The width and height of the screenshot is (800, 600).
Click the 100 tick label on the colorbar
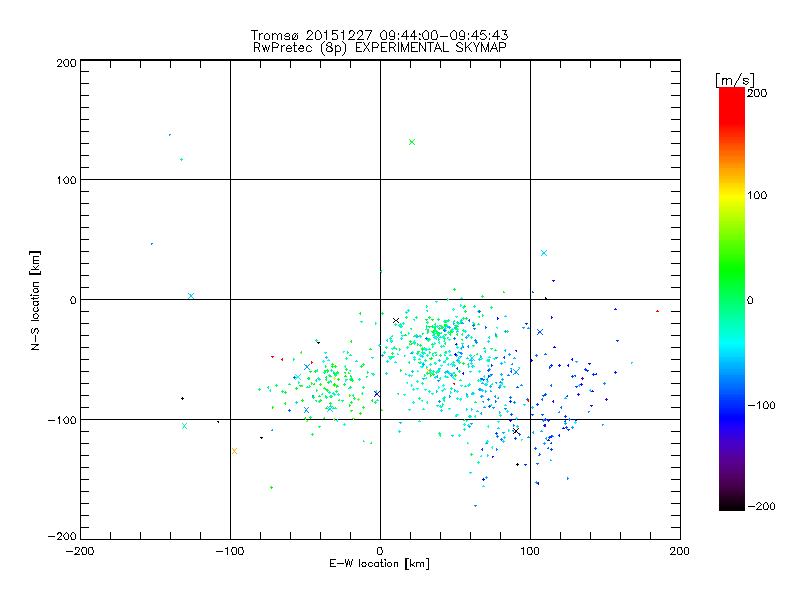pyautogui.click(x=758, y=195)
